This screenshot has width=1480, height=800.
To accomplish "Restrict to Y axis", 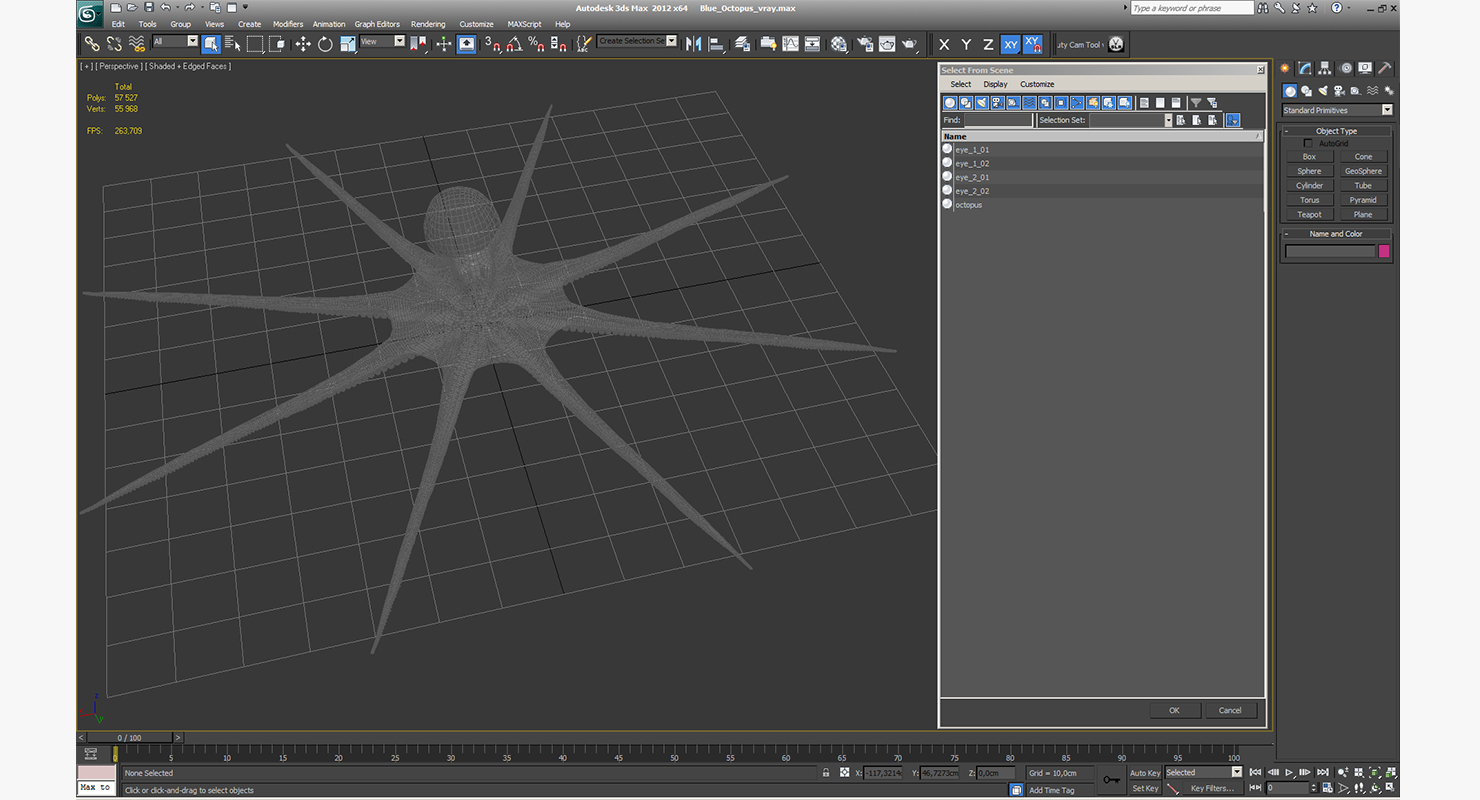I will (x=966, y=44).
